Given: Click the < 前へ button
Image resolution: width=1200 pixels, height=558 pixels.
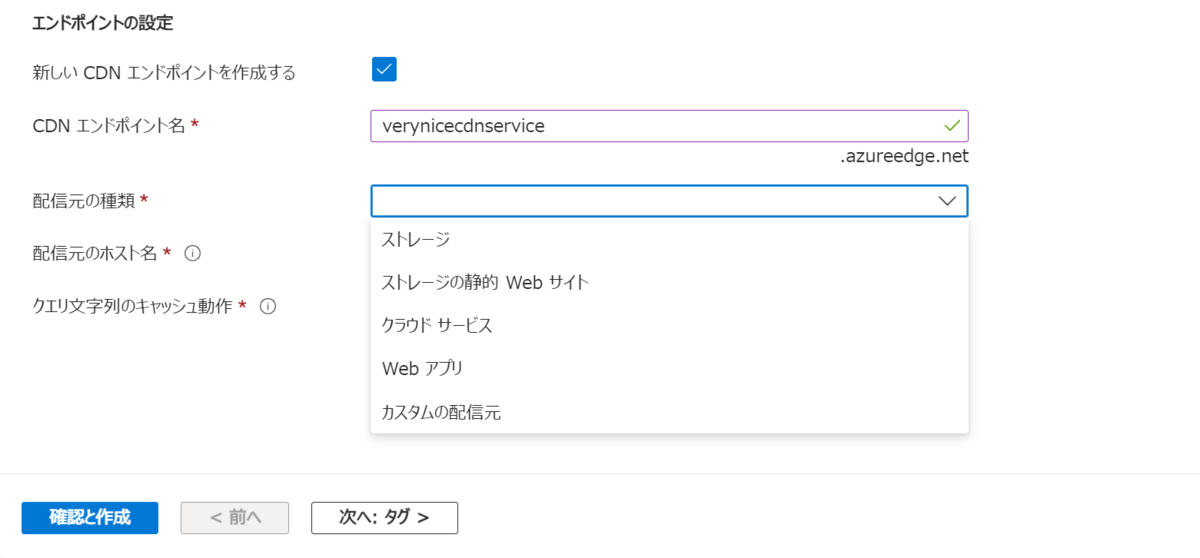Looking at the screenshot, I should click(235, 518).
